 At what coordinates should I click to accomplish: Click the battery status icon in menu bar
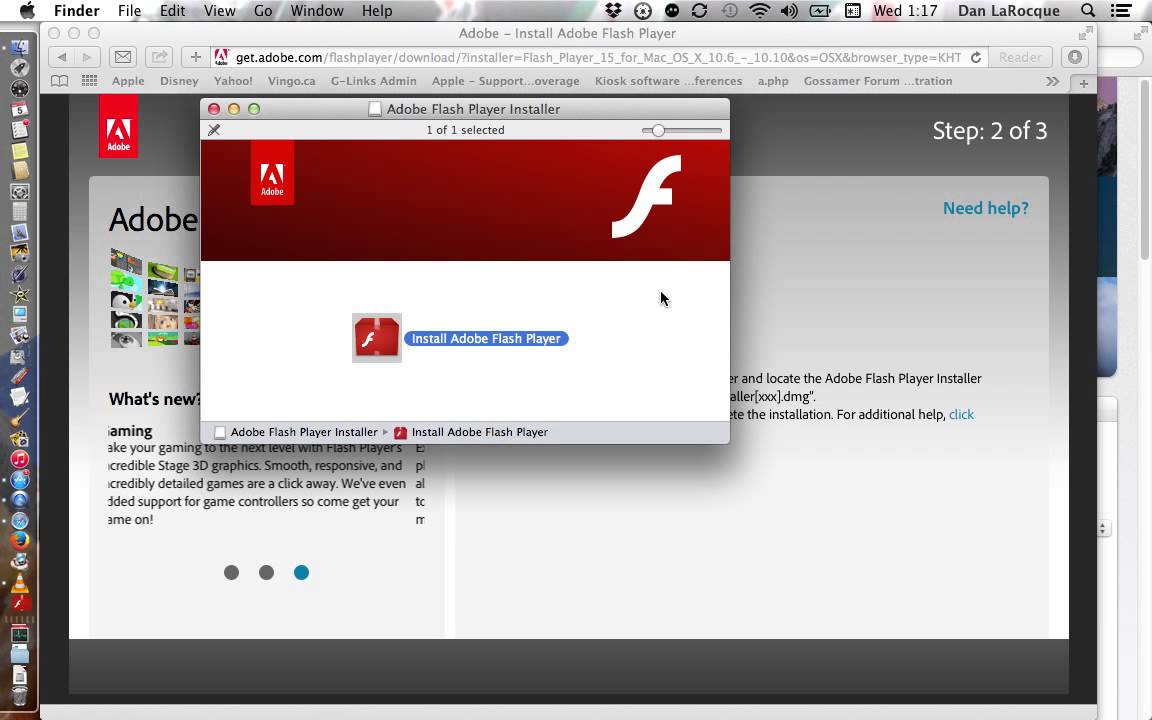pos(820,11)
